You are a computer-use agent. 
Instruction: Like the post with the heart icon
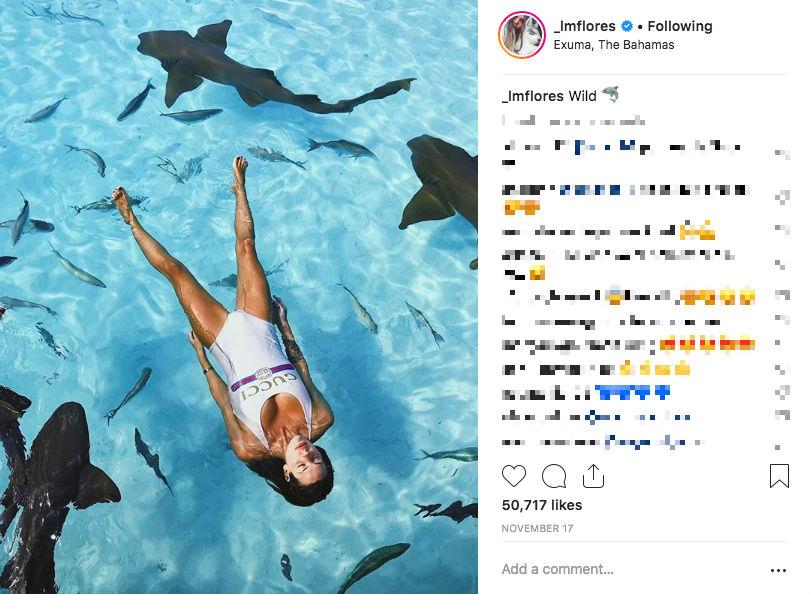pyautogui.click(x=513, y=475)
